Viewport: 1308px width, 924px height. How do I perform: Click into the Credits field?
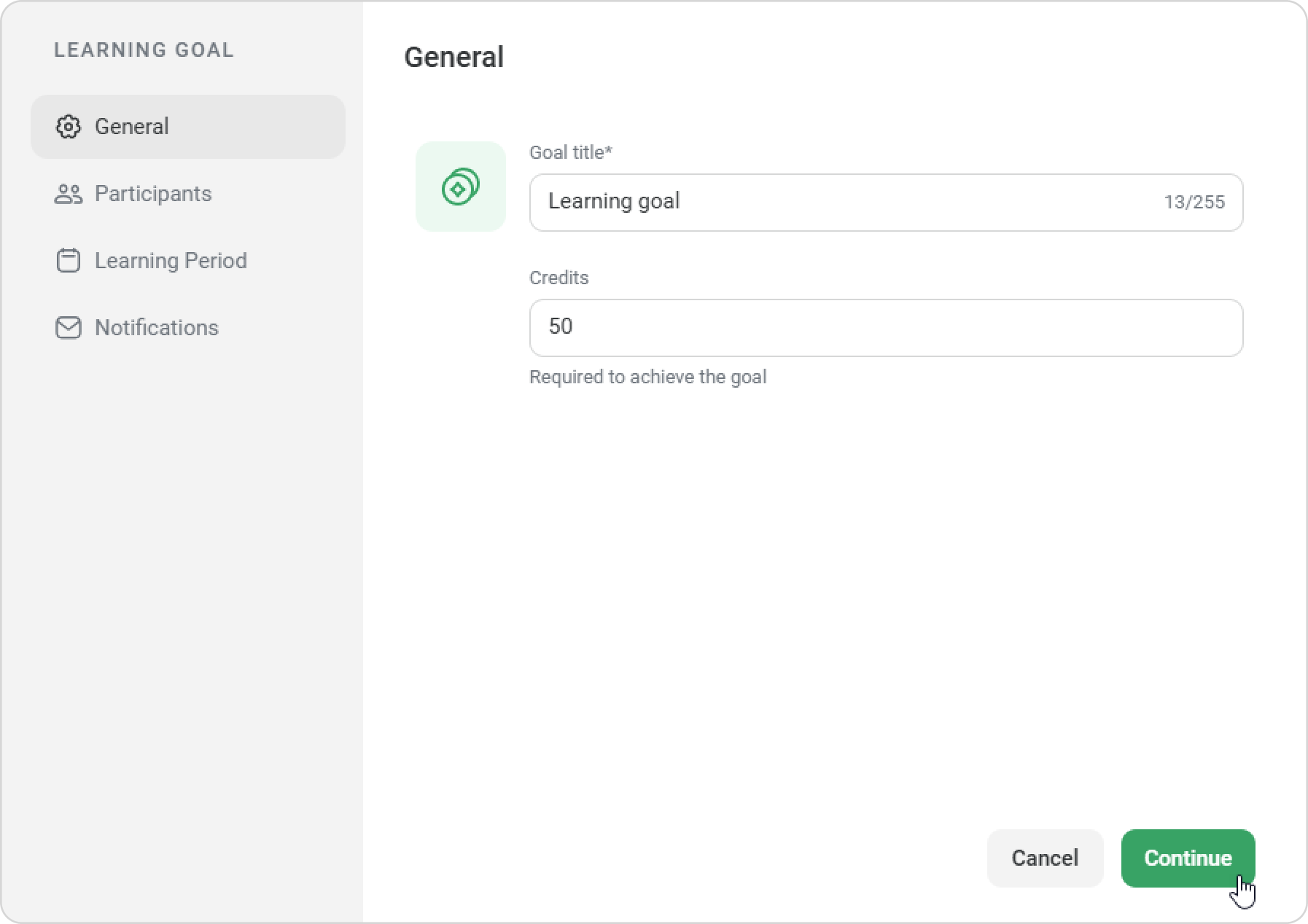pos(885,327)
